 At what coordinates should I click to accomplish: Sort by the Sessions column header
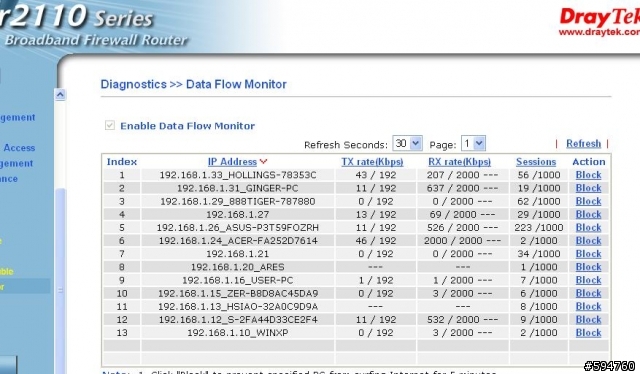click(x=536, y=162)
